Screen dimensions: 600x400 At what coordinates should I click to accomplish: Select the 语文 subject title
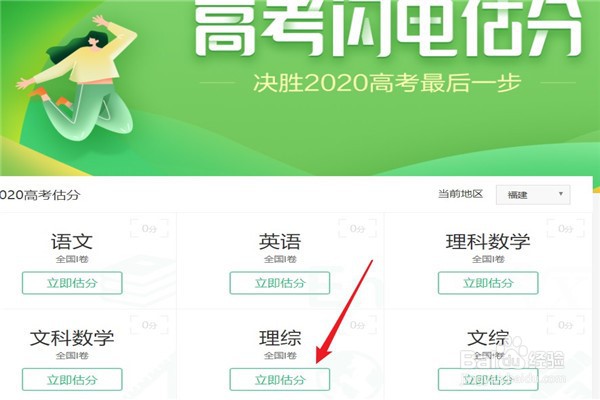(72, 242)
